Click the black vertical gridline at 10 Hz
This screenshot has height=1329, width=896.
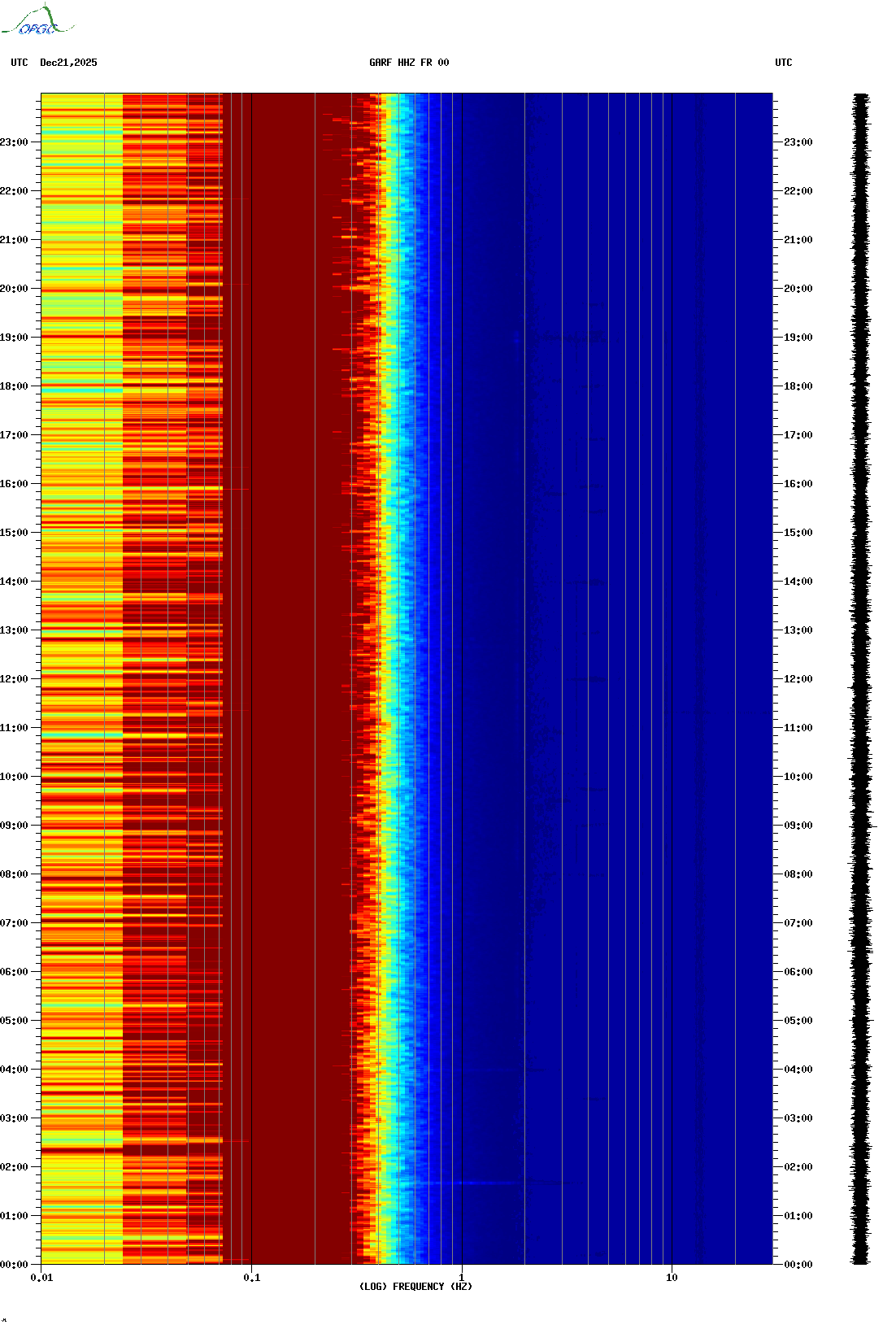tap(672, 651)
